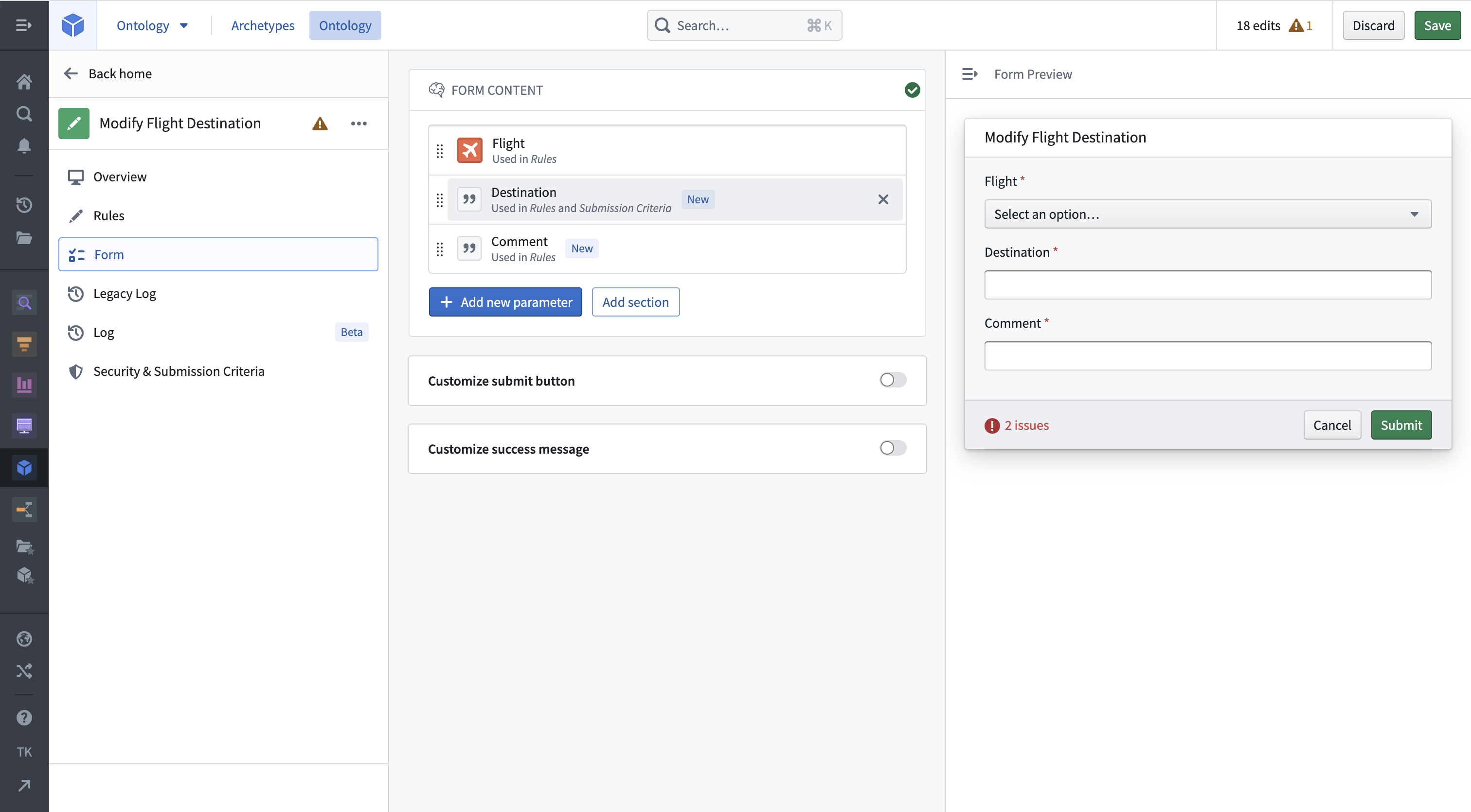
Task: Toggle Customize submit button switch
Action: click(x=893, y=380)
